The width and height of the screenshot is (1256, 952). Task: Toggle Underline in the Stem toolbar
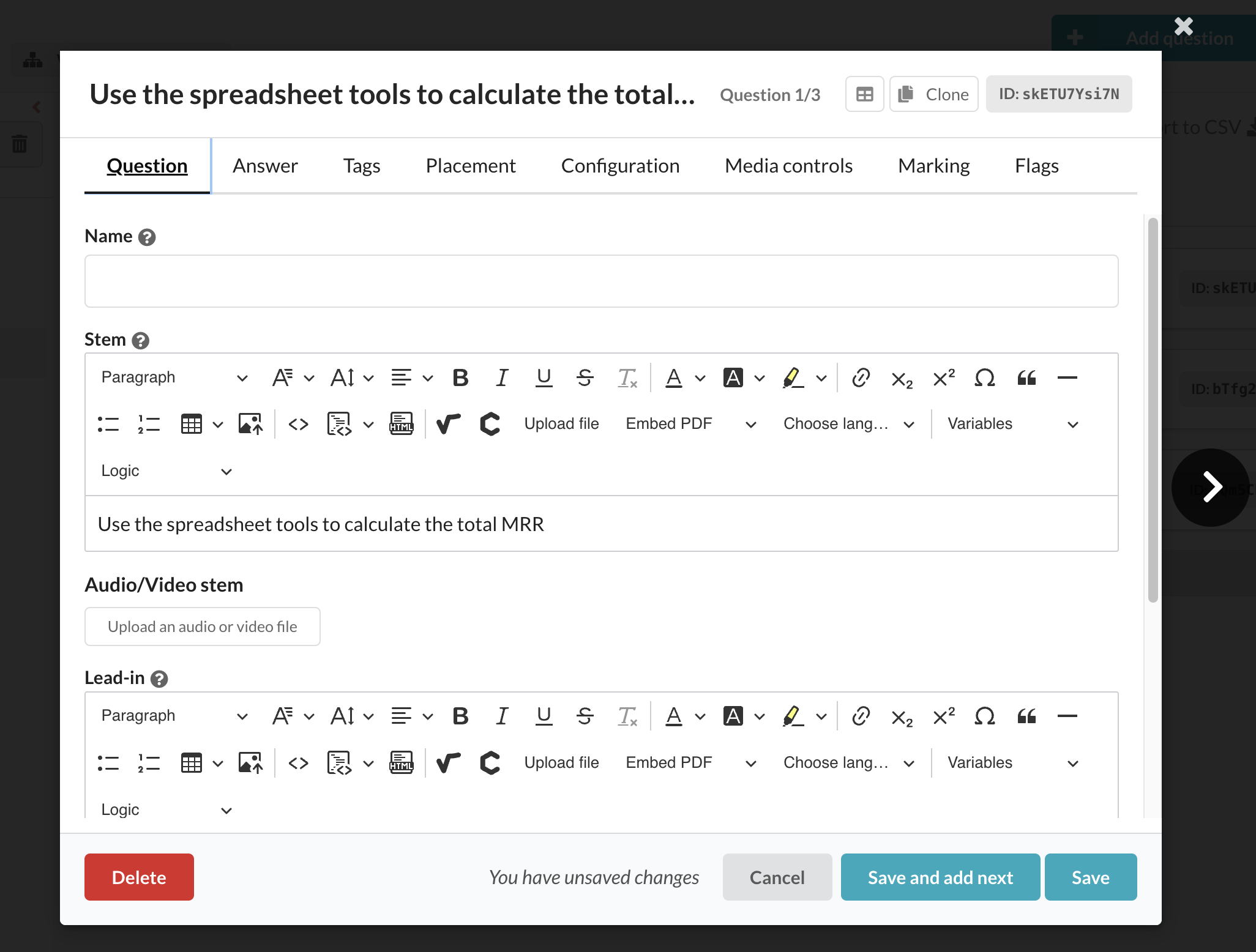click(544, 377)
